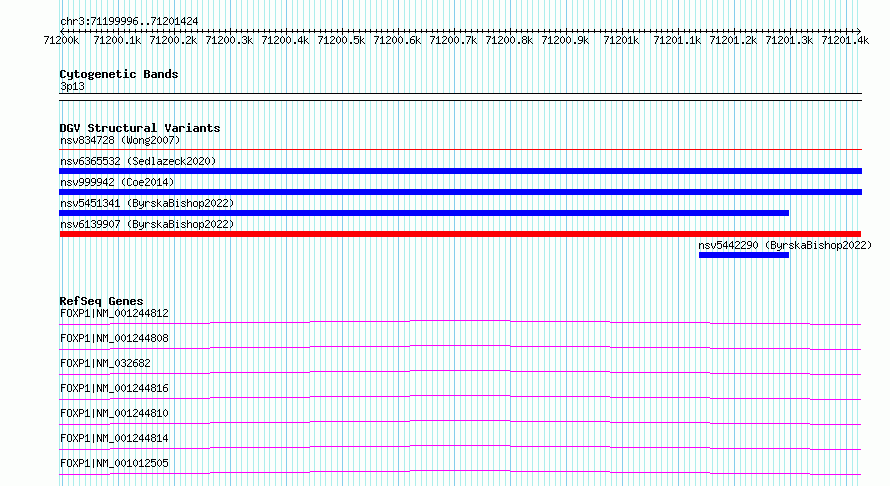Open gene label FOXP1|NM_001244814
890x486 pixels.
114,438
